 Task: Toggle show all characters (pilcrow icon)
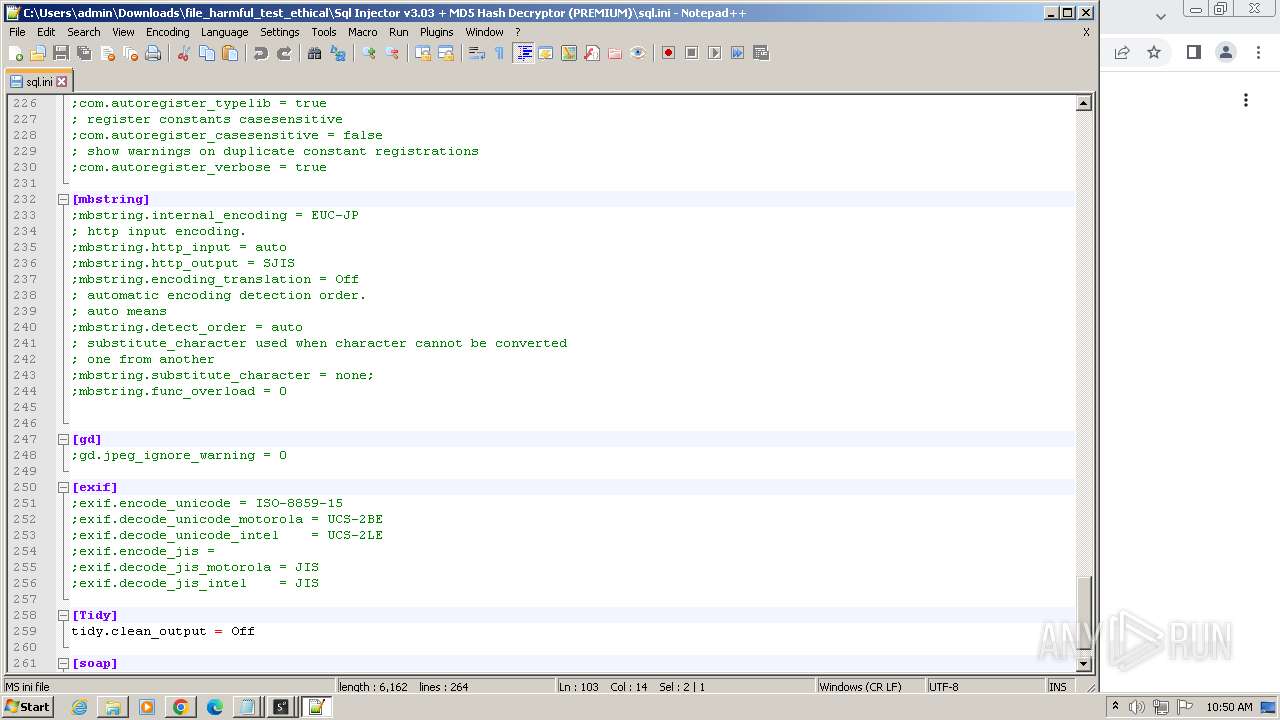pos(500,53)
